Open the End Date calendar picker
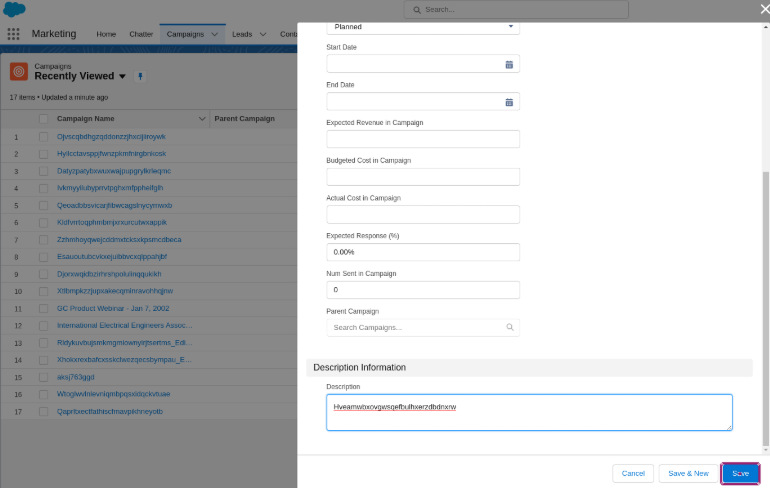The width and height of the screenshot is (770, 488). pyautogui.click(x=508, y=102)
